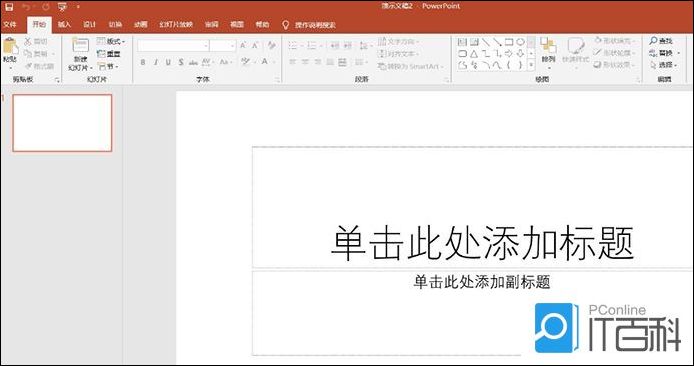Toggle Underline formatting
Image resolution: width=694 pixels, height=366 pixels.
168,62
